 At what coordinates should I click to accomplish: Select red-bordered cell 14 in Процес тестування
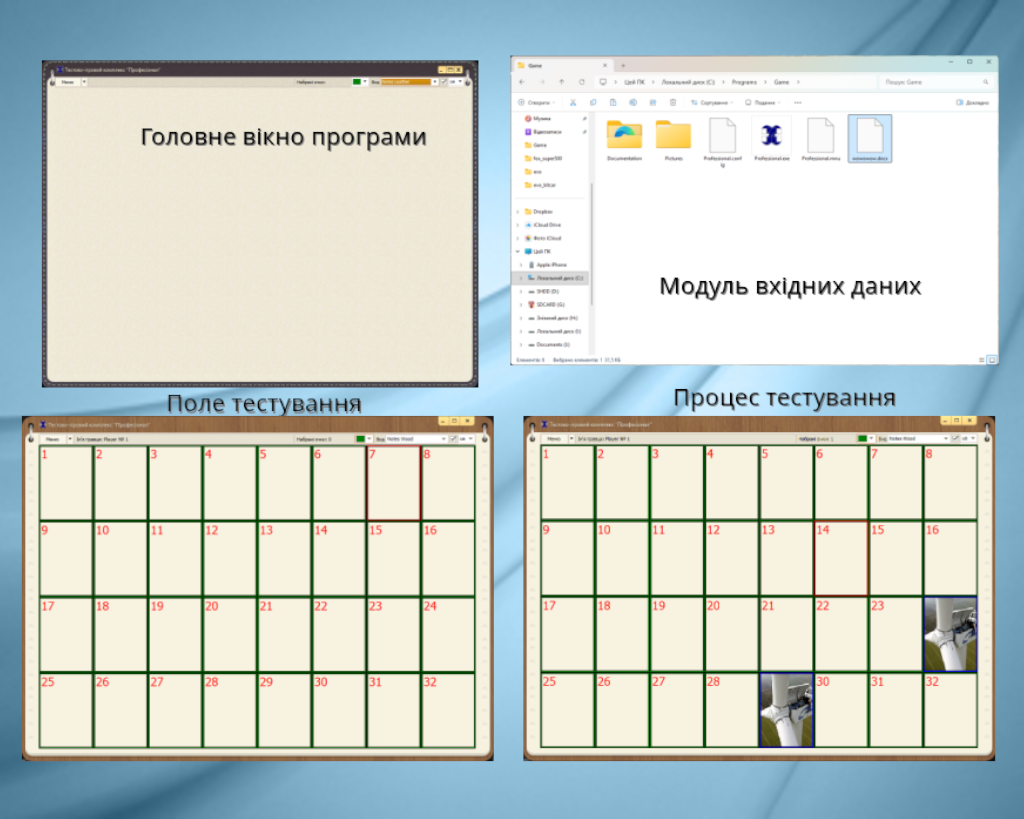pyautogui.click(x=841, y=558)
